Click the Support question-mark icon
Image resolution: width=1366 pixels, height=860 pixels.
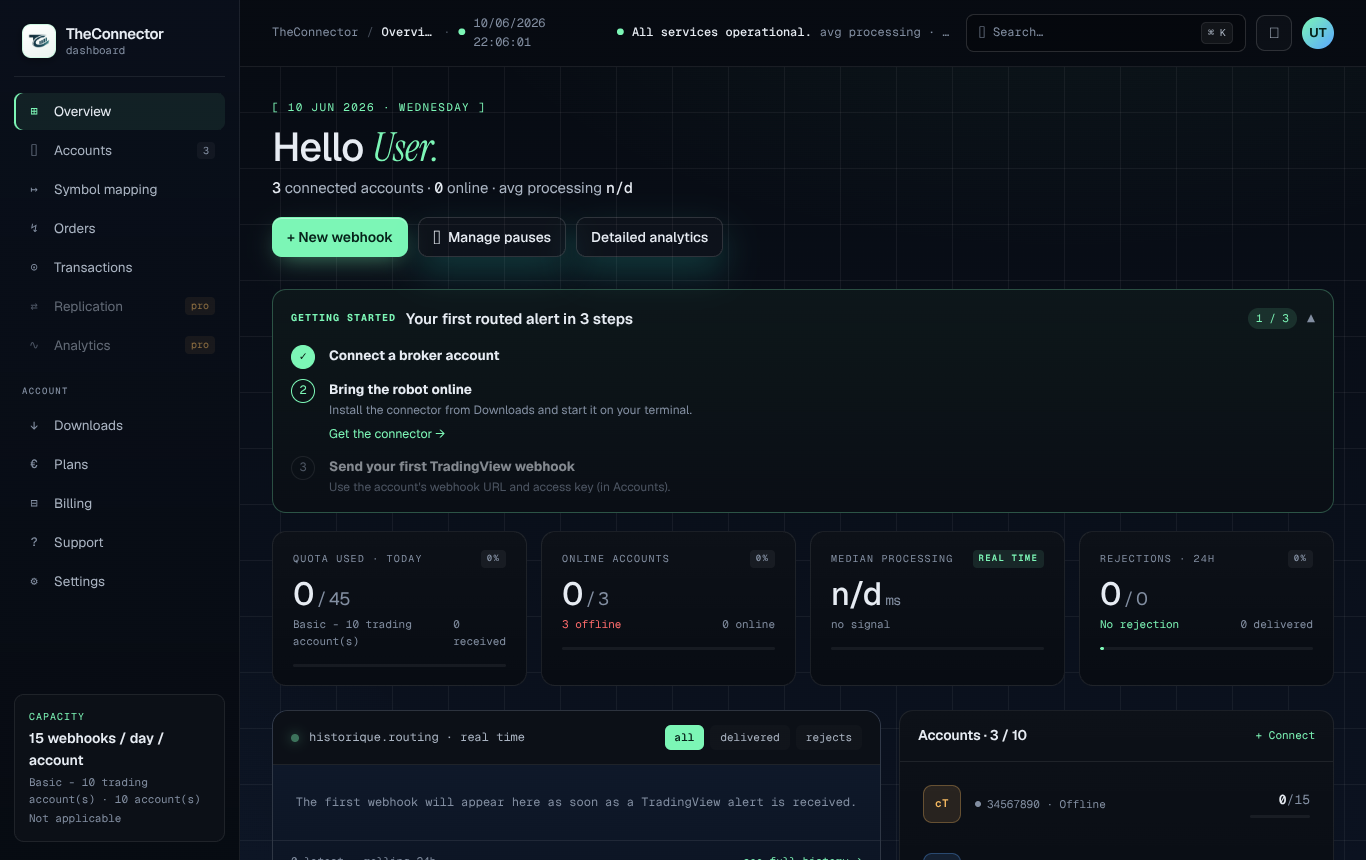pos(34,542)
